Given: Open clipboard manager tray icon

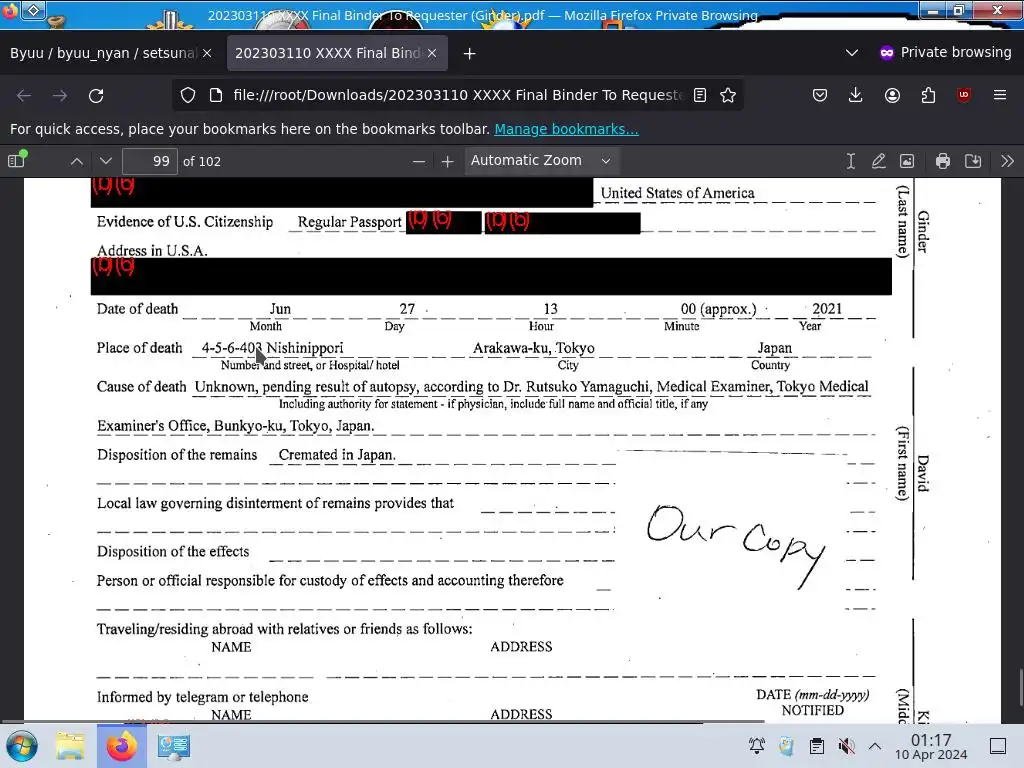Looking at the screenshot, I should pyautogui.click(x=816, y=746).
